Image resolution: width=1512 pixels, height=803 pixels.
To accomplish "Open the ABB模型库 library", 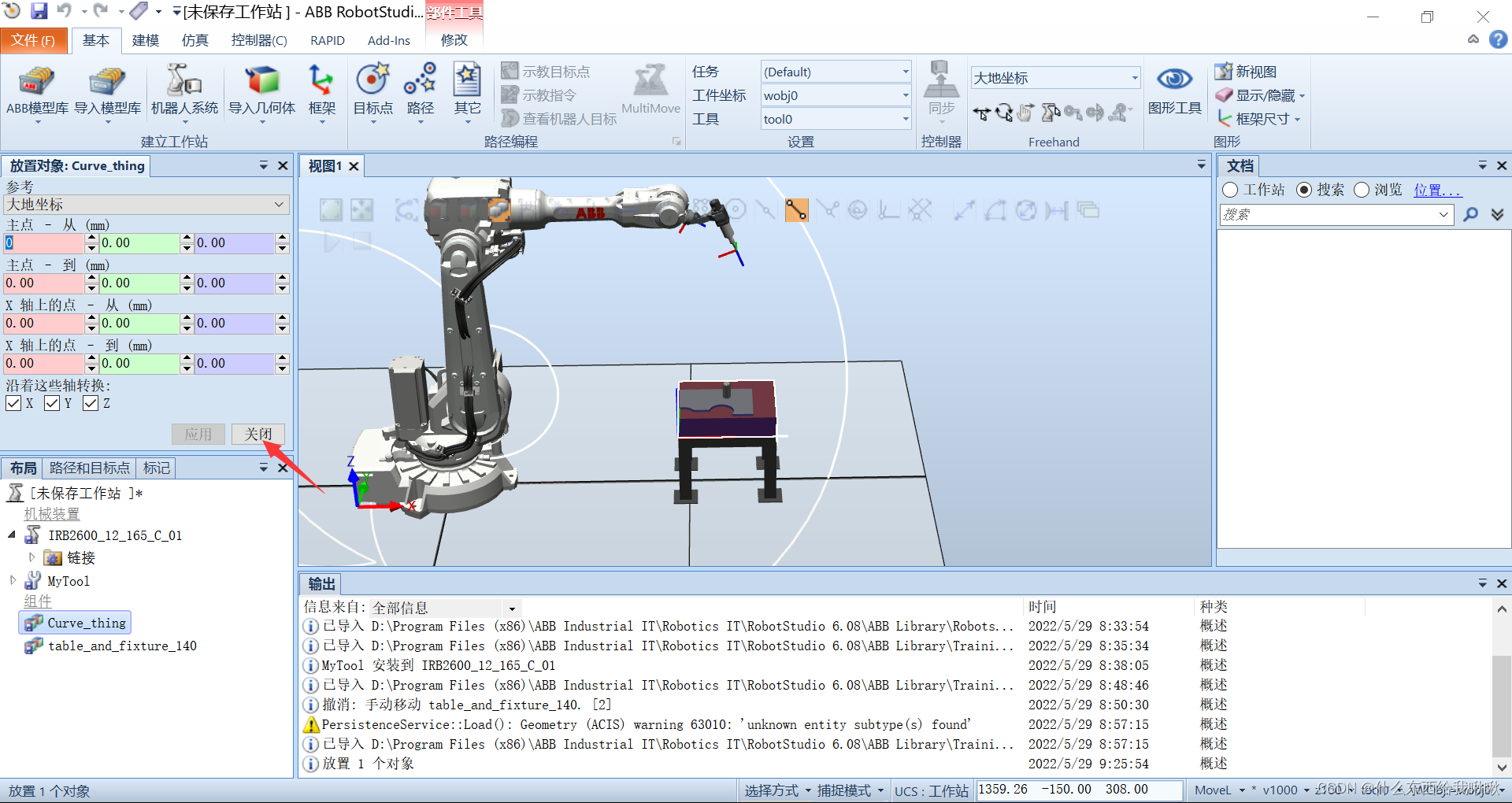I will 37,93.
